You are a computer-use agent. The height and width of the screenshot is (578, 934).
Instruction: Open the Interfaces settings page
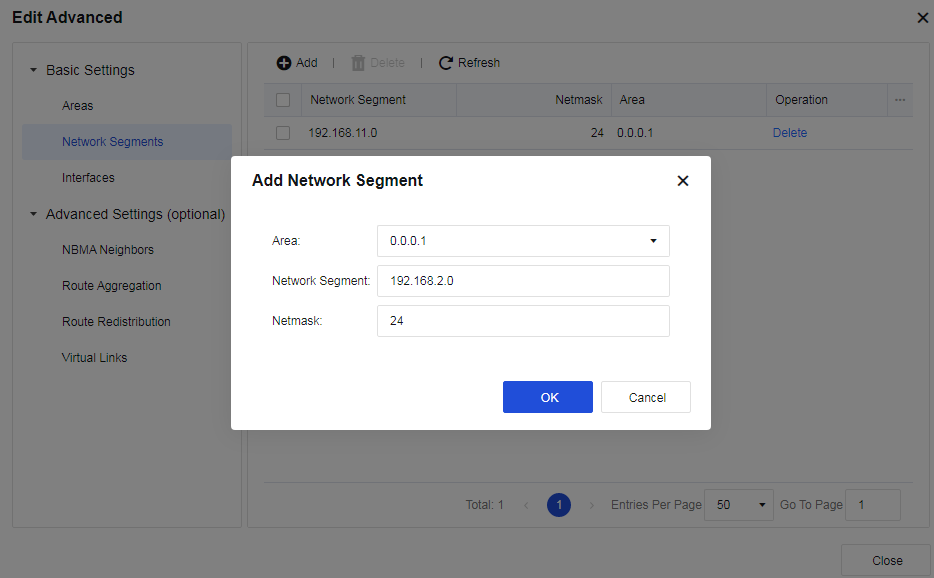pyautogui.click(x=88, y=178)
